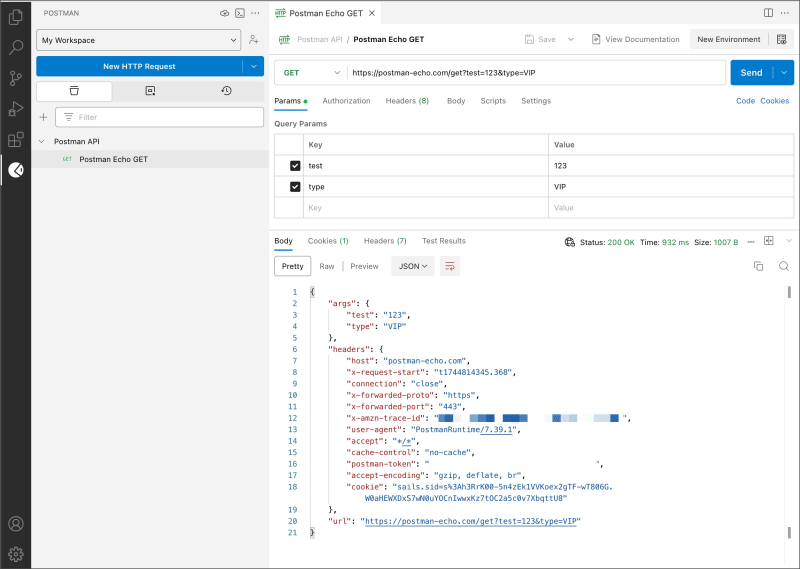This screenshot has width=800, height=569.
Task: Open Send button dropdown arrow
Action: (784, 73)
